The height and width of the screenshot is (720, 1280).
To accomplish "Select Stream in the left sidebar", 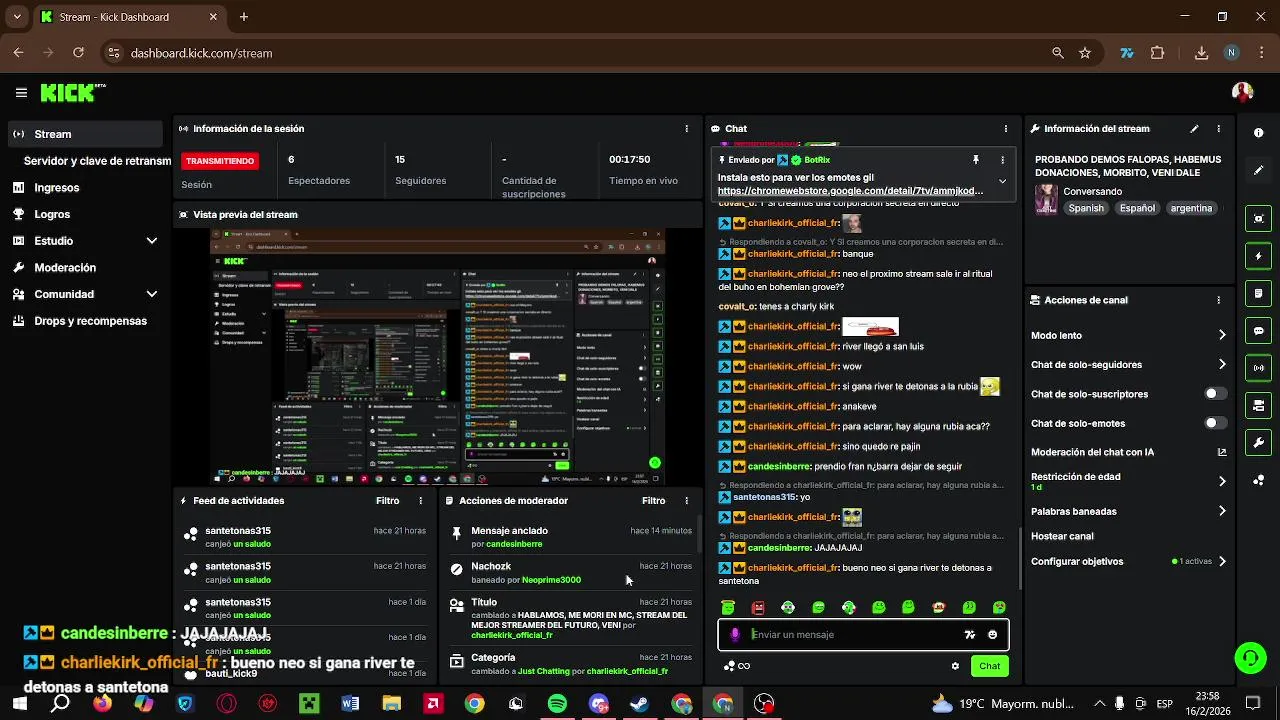I will (x=84, y=134).
